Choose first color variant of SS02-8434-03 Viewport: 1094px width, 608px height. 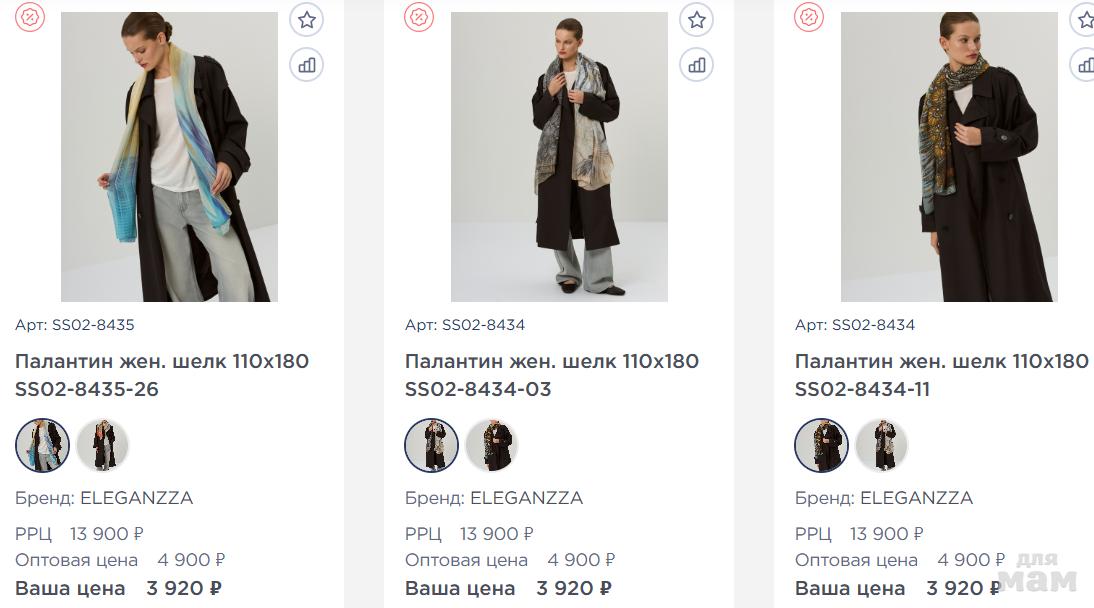[432, 445]
